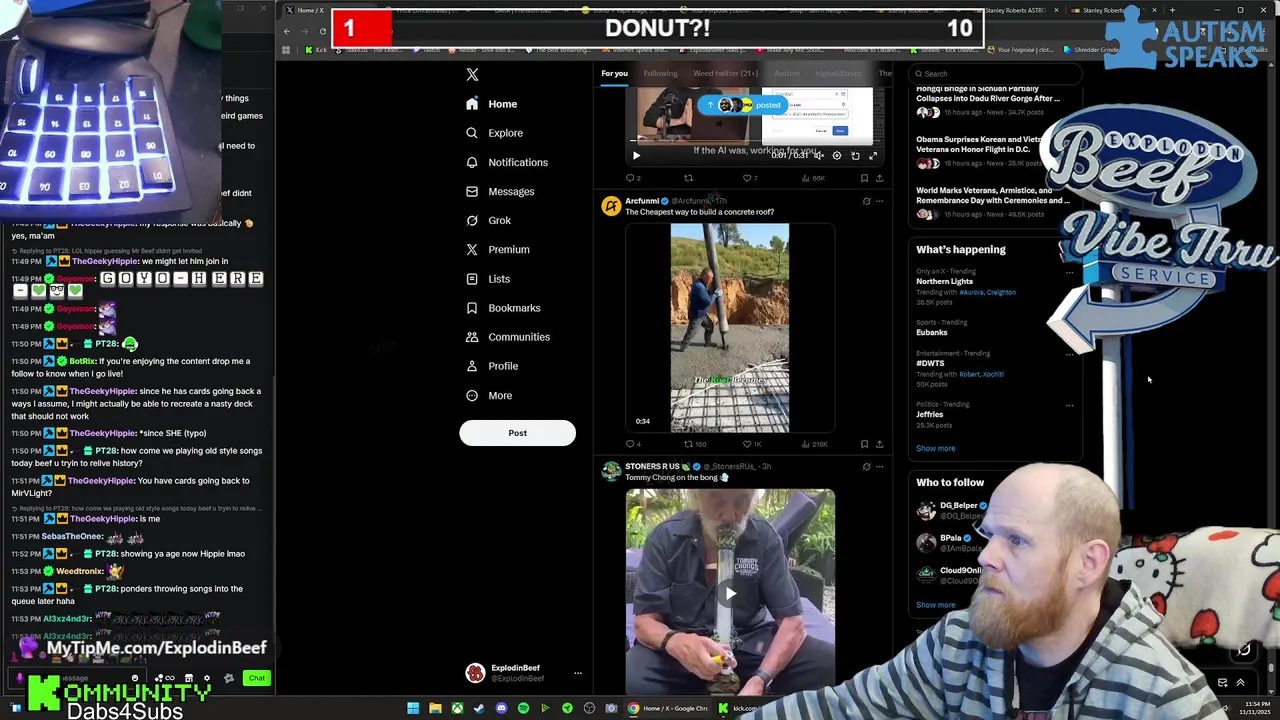Open Notifications via the bell icon
1280x720 pixels.
tap(472, 162)
